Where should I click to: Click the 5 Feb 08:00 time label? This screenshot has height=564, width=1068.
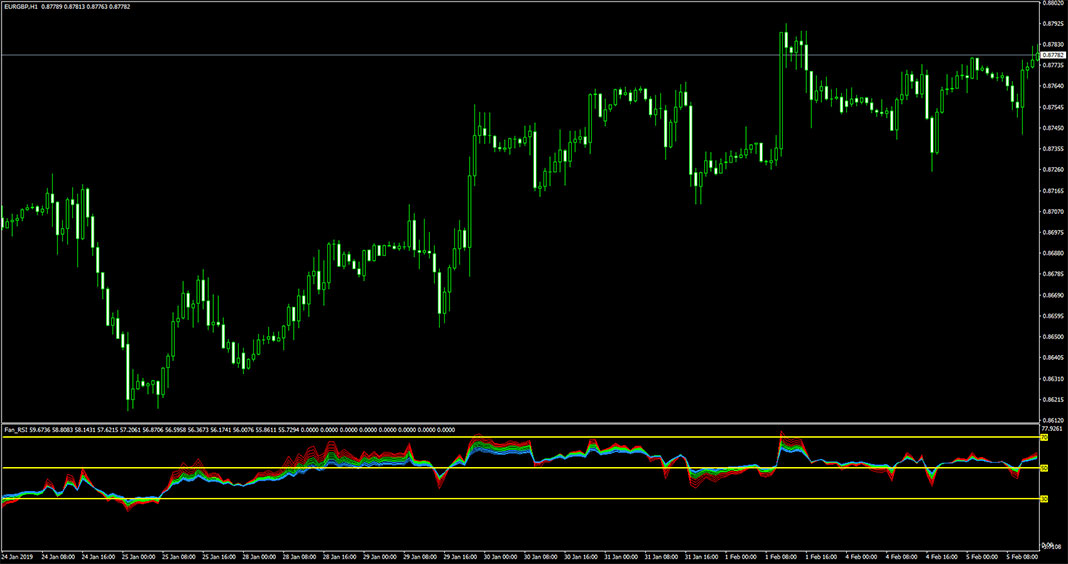1022,556
